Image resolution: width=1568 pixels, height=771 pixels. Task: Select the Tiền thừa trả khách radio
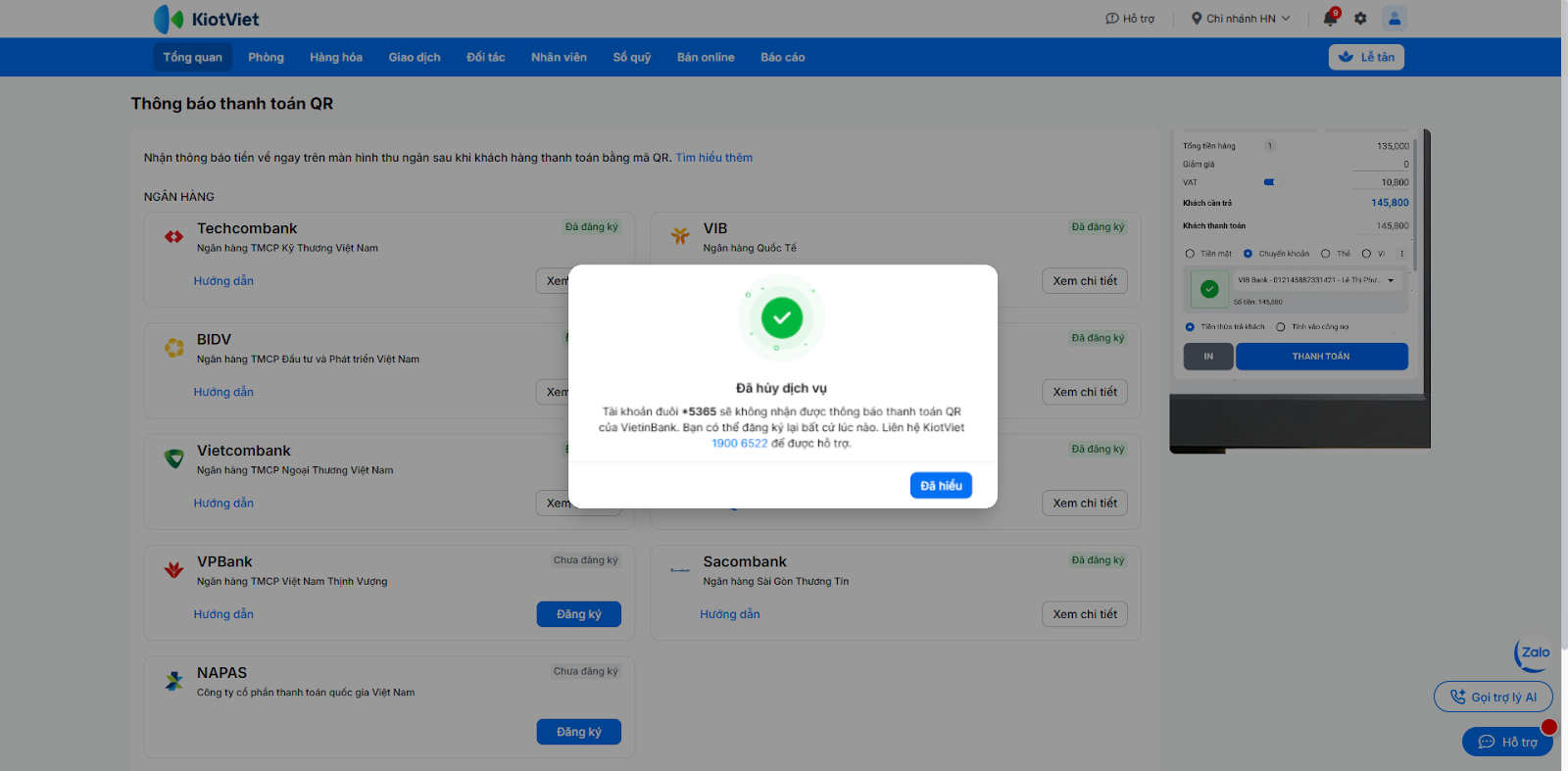1190,327
